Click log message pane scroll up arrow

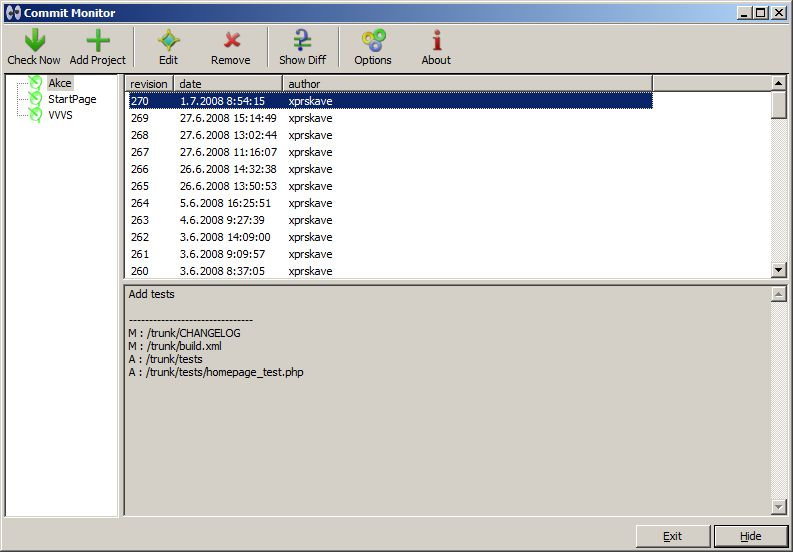[x=779, y=294]
